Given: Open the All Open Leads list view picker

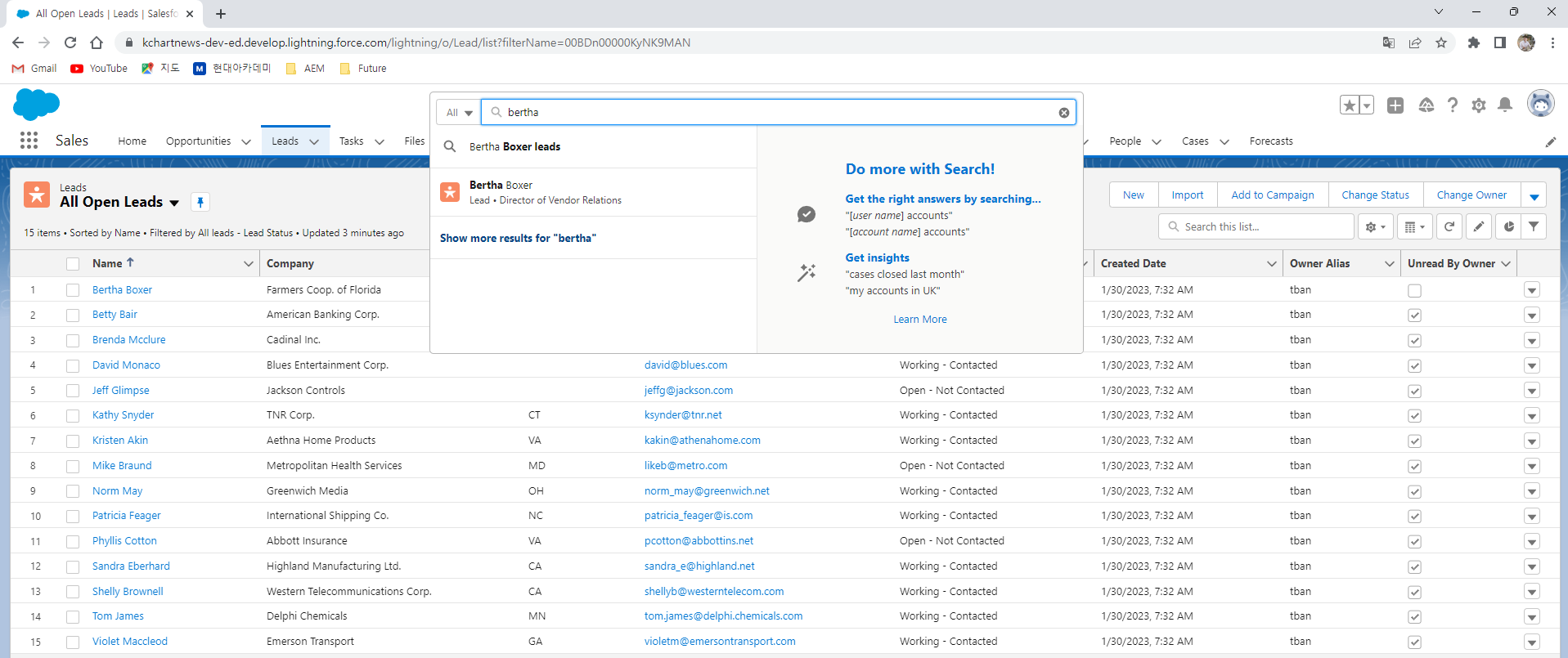Looking at the screenshot, I should pos(173,203).
